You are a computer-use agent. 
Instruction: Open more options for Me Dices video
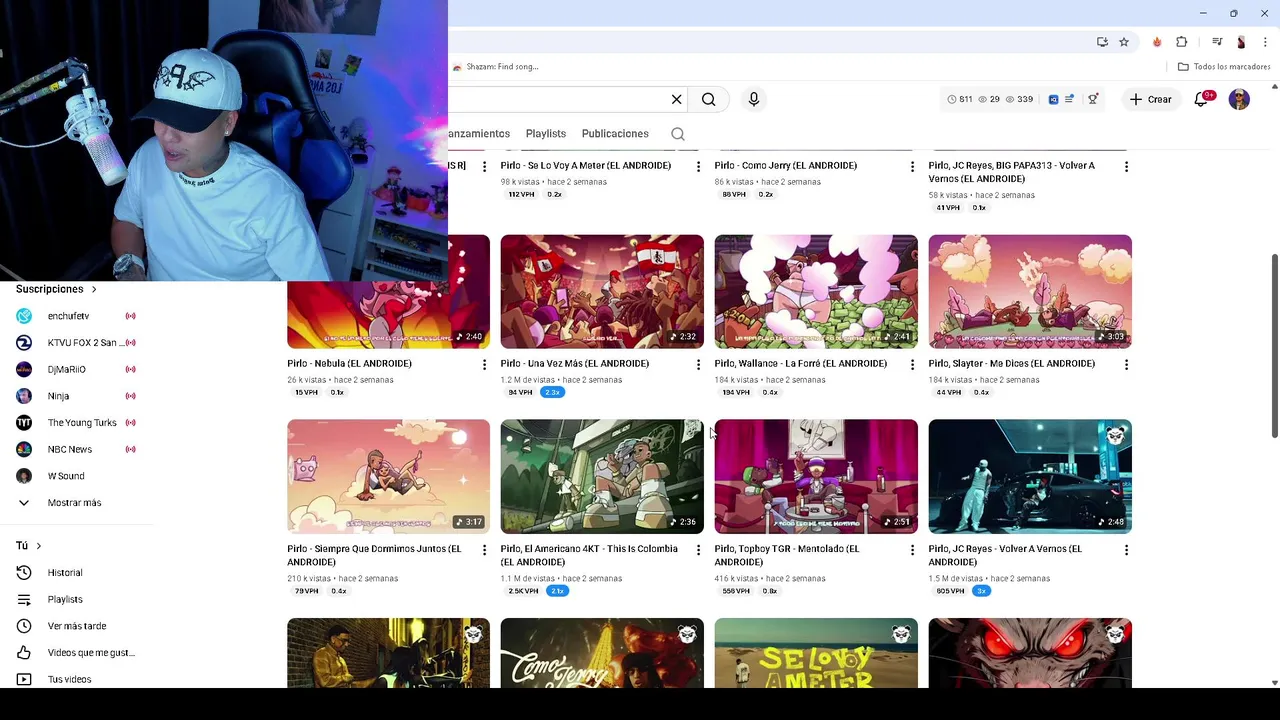1126,364
